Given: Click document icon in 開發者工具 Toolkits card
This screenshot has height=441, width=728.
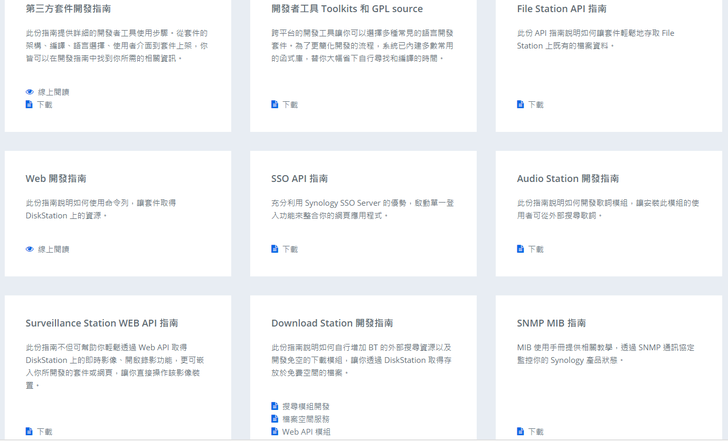Looking at the screenshot, I should (x=274, y=104).
